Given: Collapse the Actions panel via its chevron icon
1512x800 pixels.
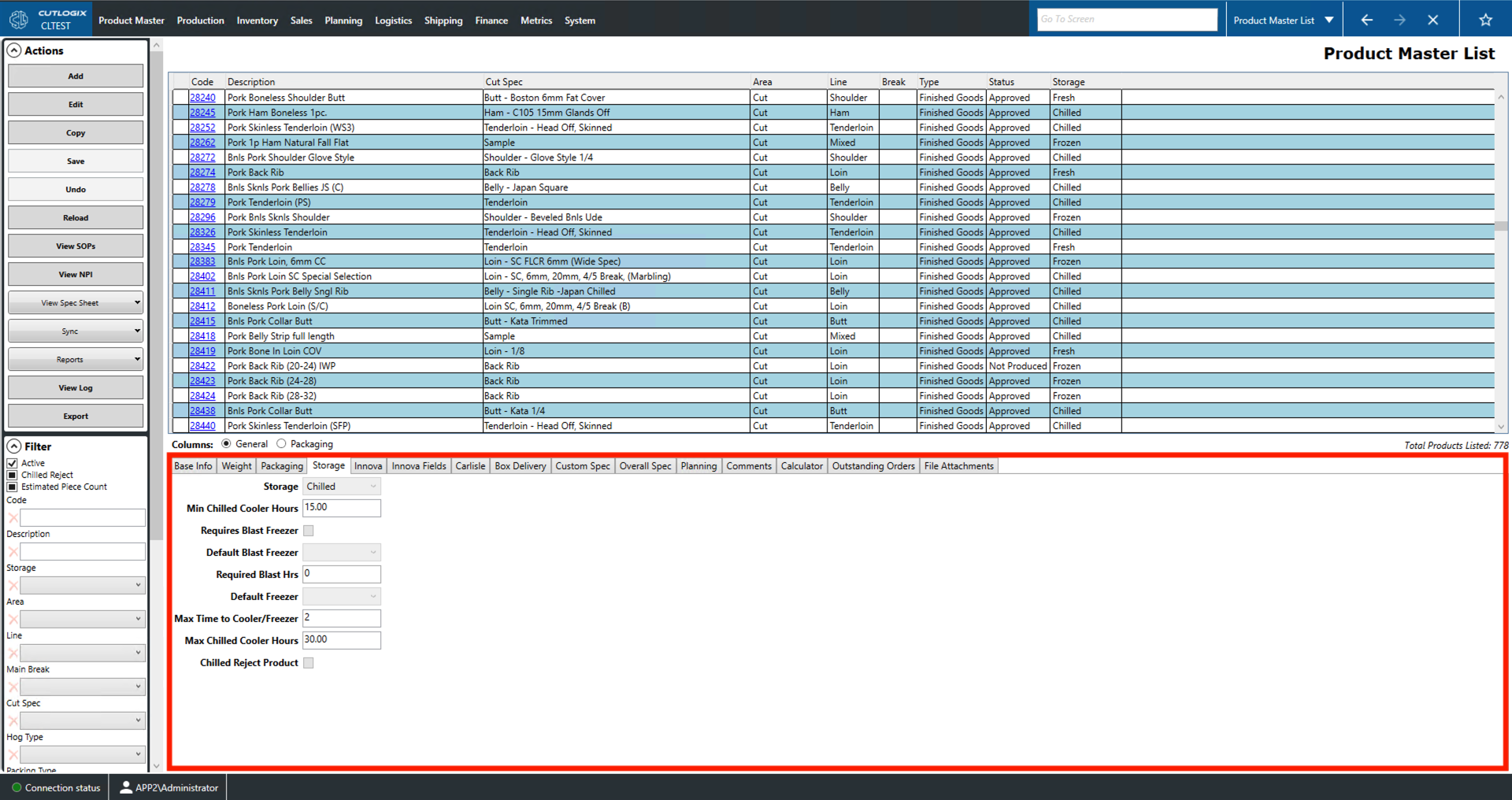Looking at the screenshot, I should pos(14,50).
